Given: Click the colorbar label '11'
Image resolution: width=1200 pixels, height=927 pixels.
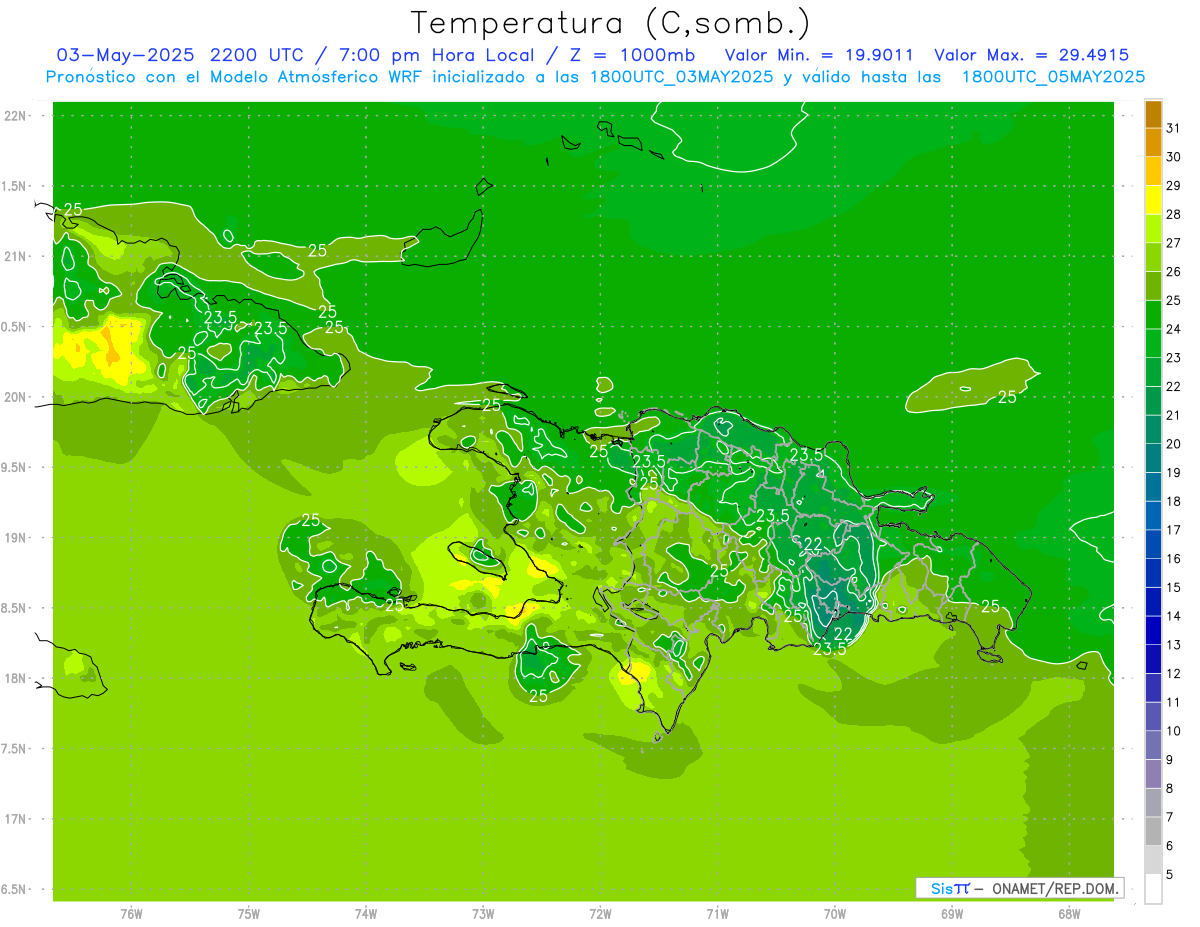Looking at the screenshot, I should pyautogui.click(x=1174, y=702).
